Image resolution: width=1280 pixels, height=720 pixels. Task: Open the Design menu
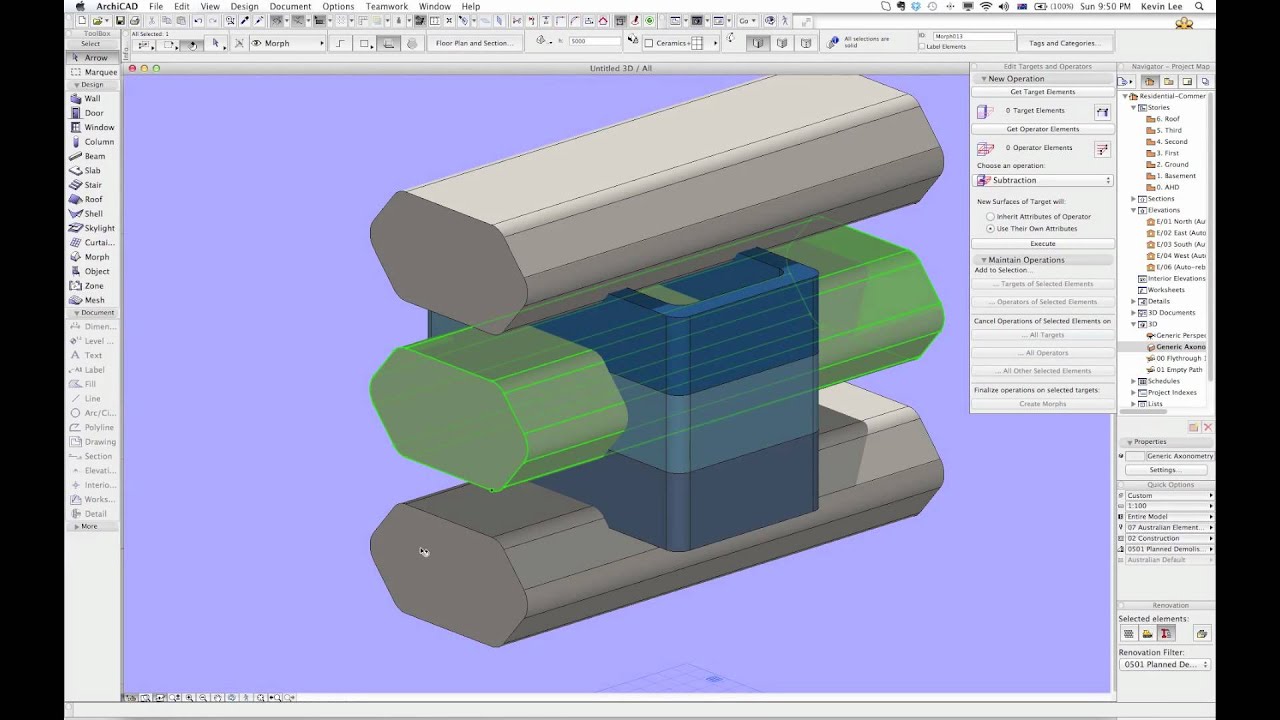[x=244, y=6]
